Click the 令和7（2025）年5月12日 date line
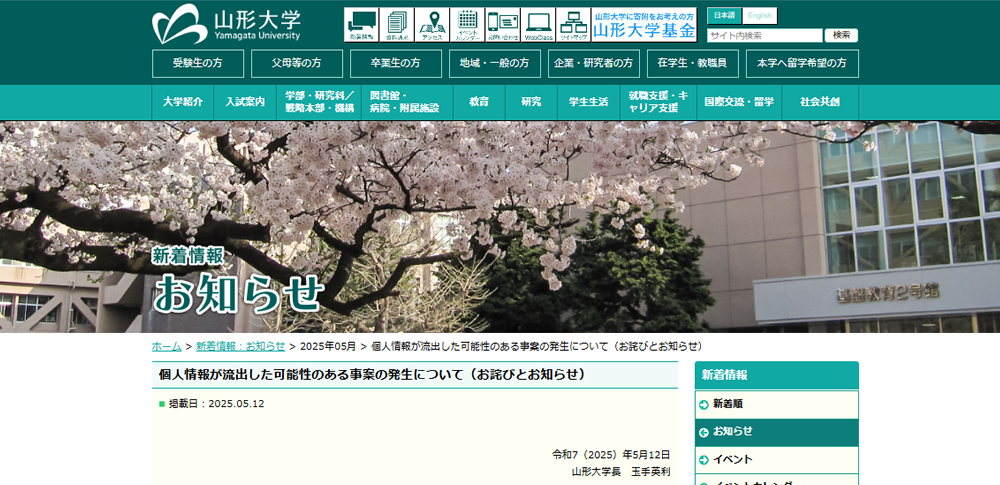Screen dimensions: 1000x485 click(611, 455)
